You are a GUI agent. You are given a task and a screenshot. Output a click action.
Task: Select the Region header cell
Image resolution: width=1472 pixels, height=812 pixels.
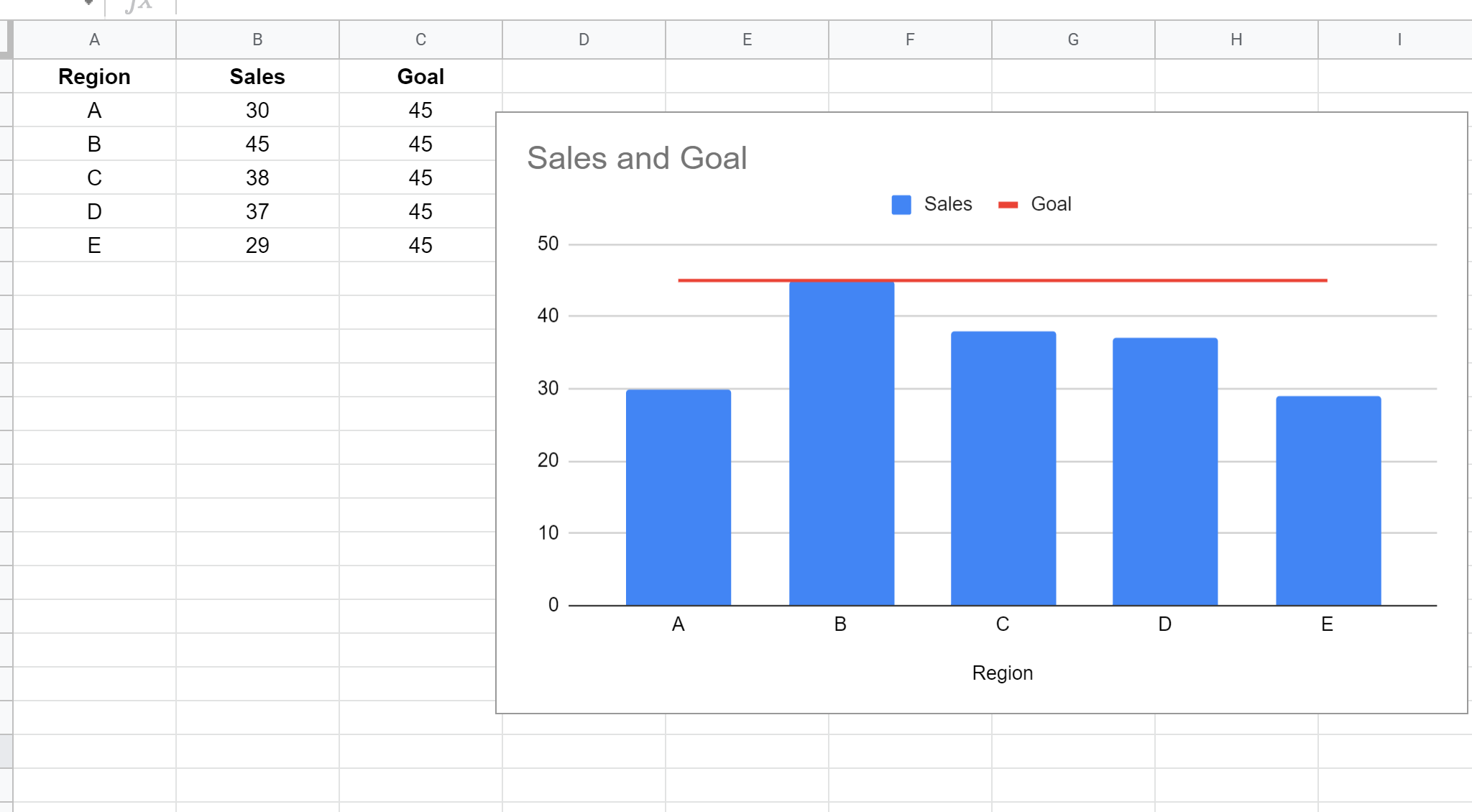(x=94, y=76)
